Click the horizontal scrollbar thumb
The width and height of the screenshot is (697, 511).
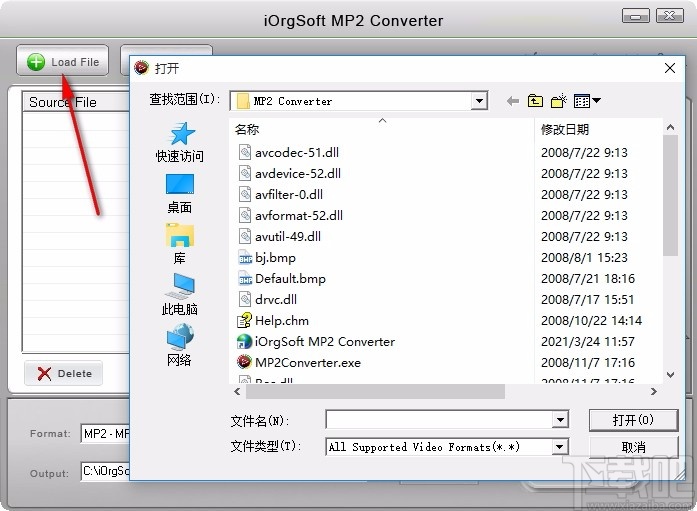pos(375,391)
